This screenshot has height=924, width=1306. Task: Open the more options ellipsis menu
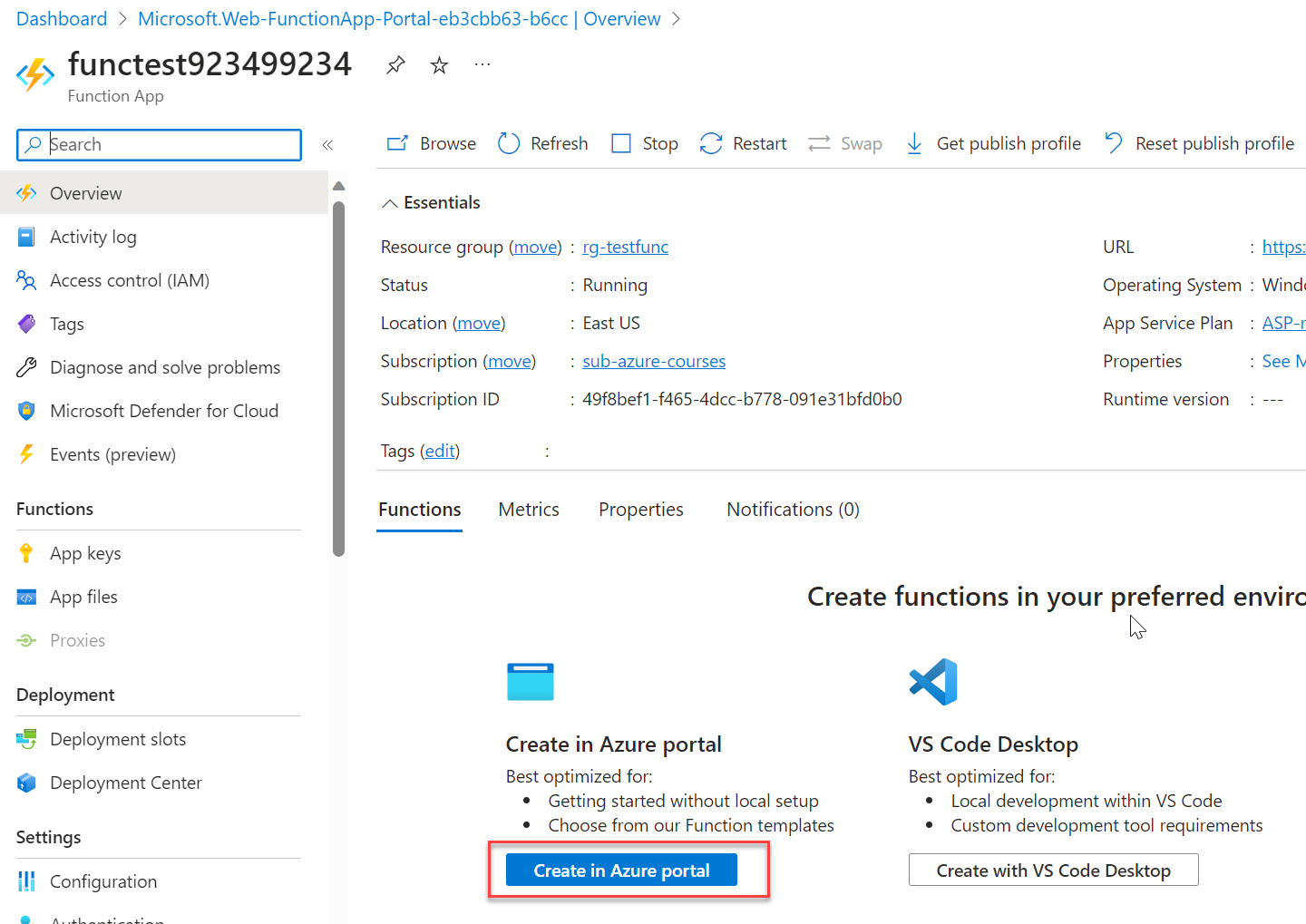482,64
